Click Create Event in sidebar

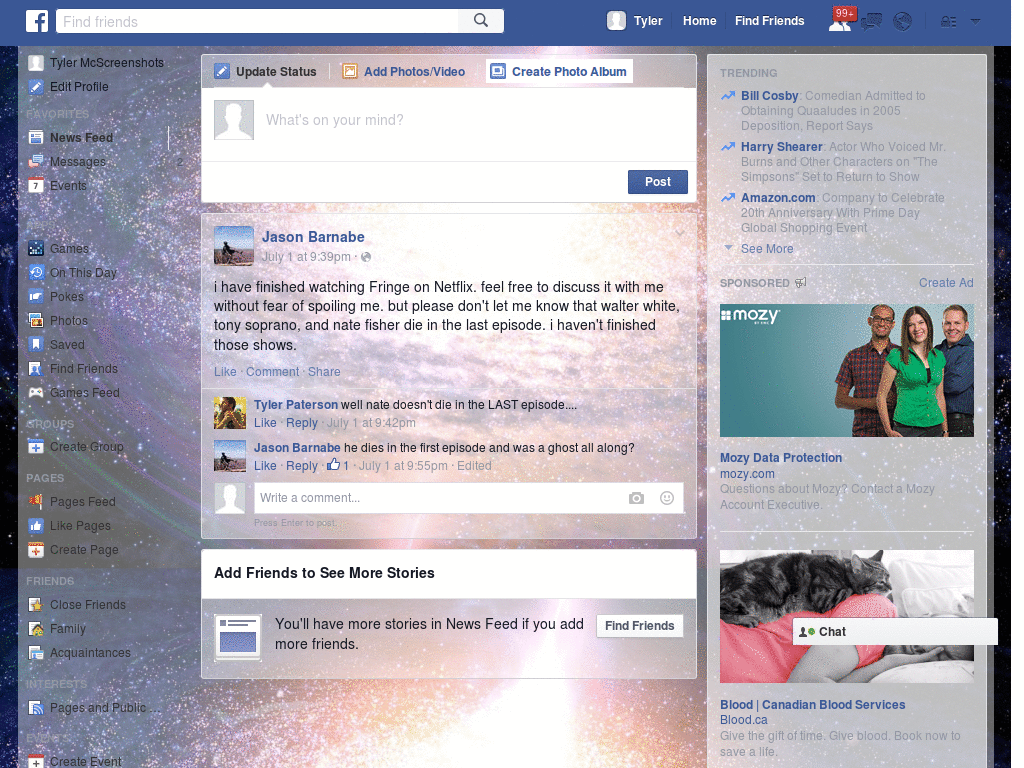coord(85,761)
